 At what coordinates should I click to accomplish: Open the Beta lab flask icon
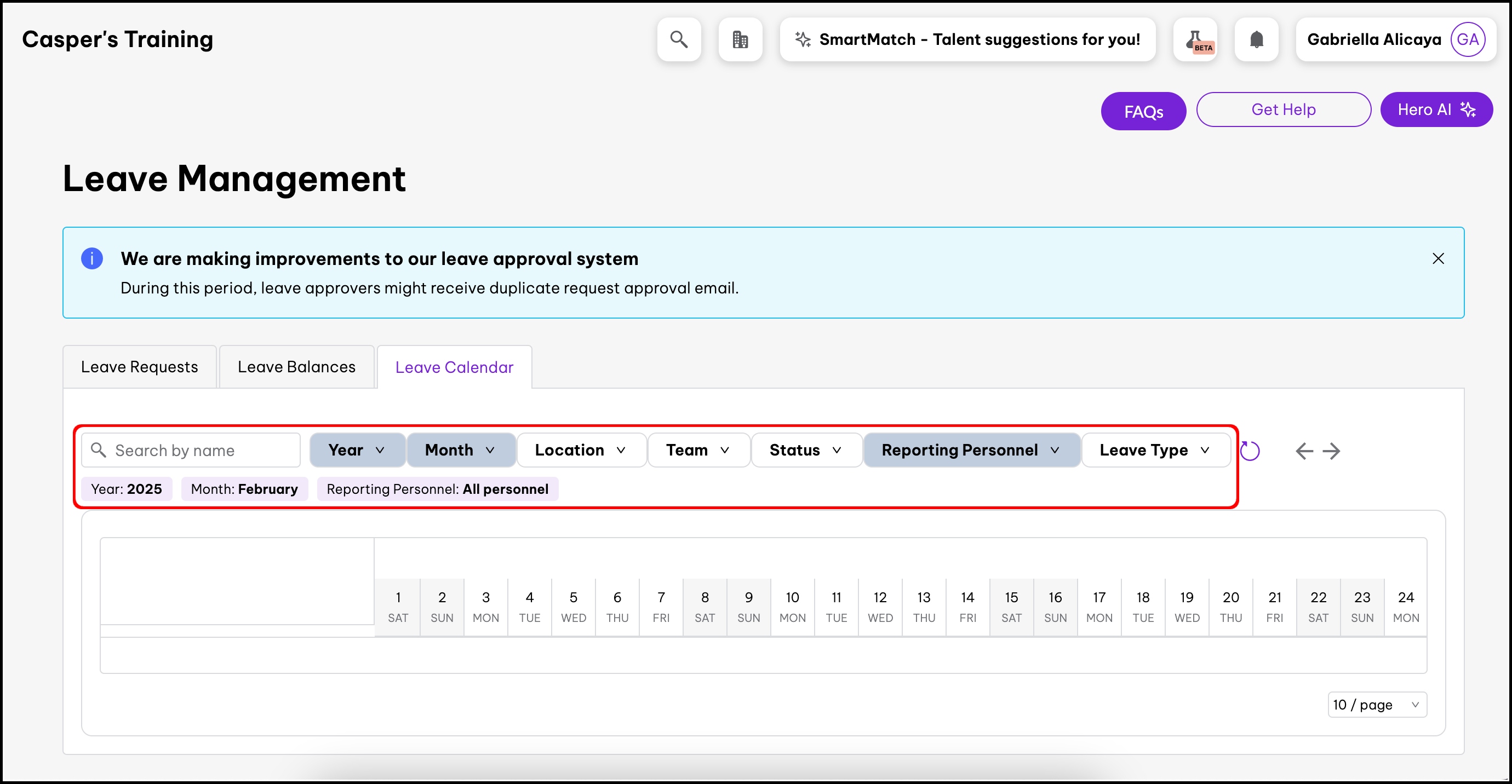1195,39
